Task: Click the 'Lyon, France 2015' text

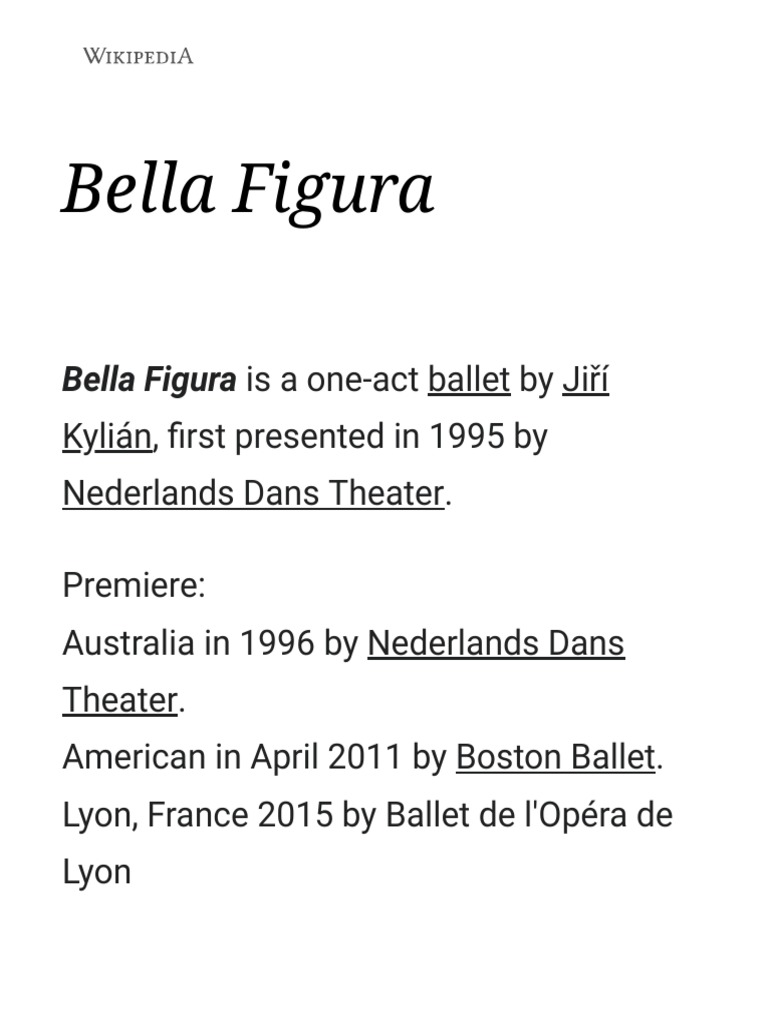Action: (x=197, y=815)
